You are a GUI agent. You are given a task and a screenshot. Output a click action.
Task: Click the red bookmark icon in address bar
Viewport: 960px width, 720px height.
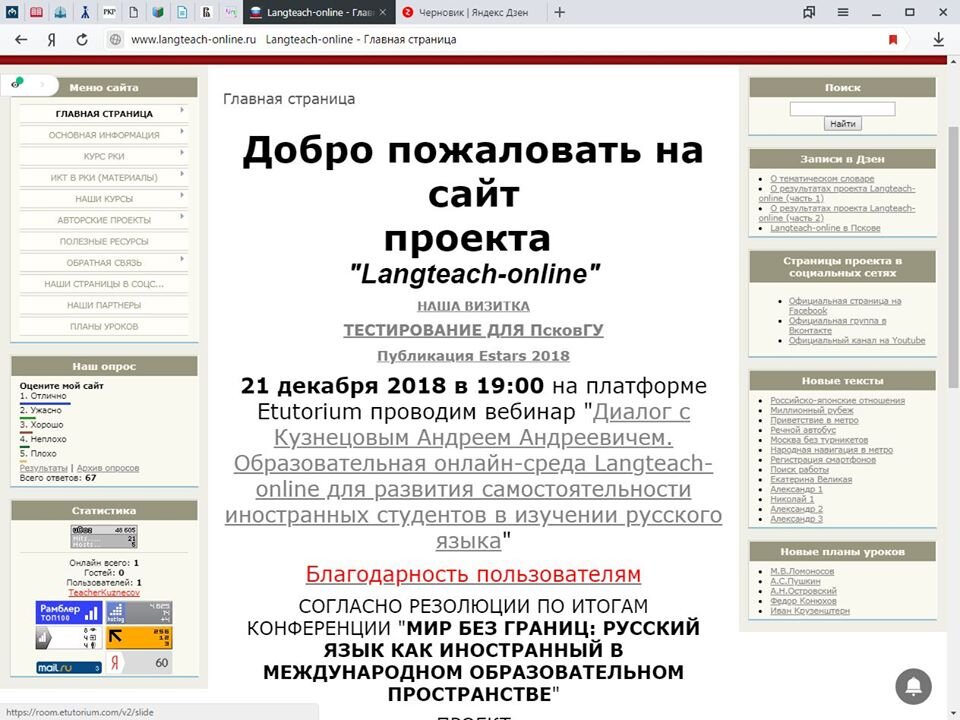click(x=893, y=40)
